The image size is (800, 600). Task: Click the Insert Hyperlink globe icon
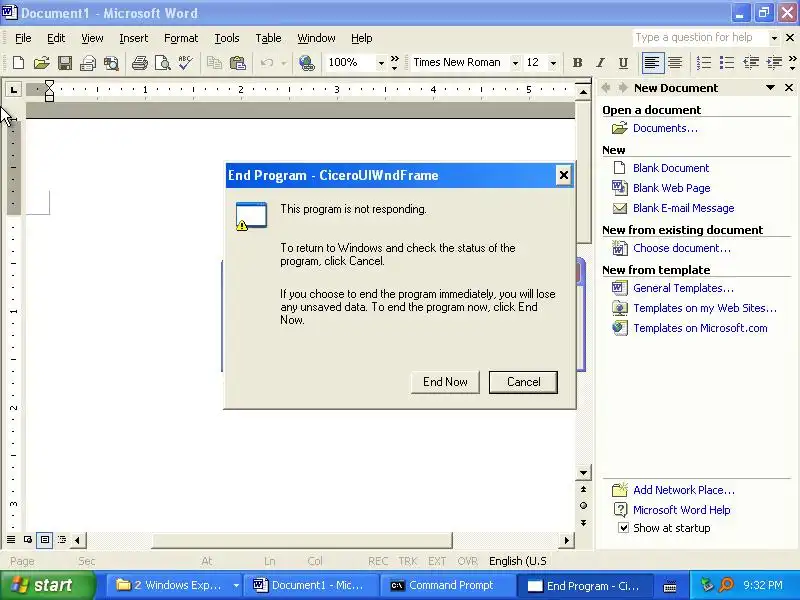point(307,63)
